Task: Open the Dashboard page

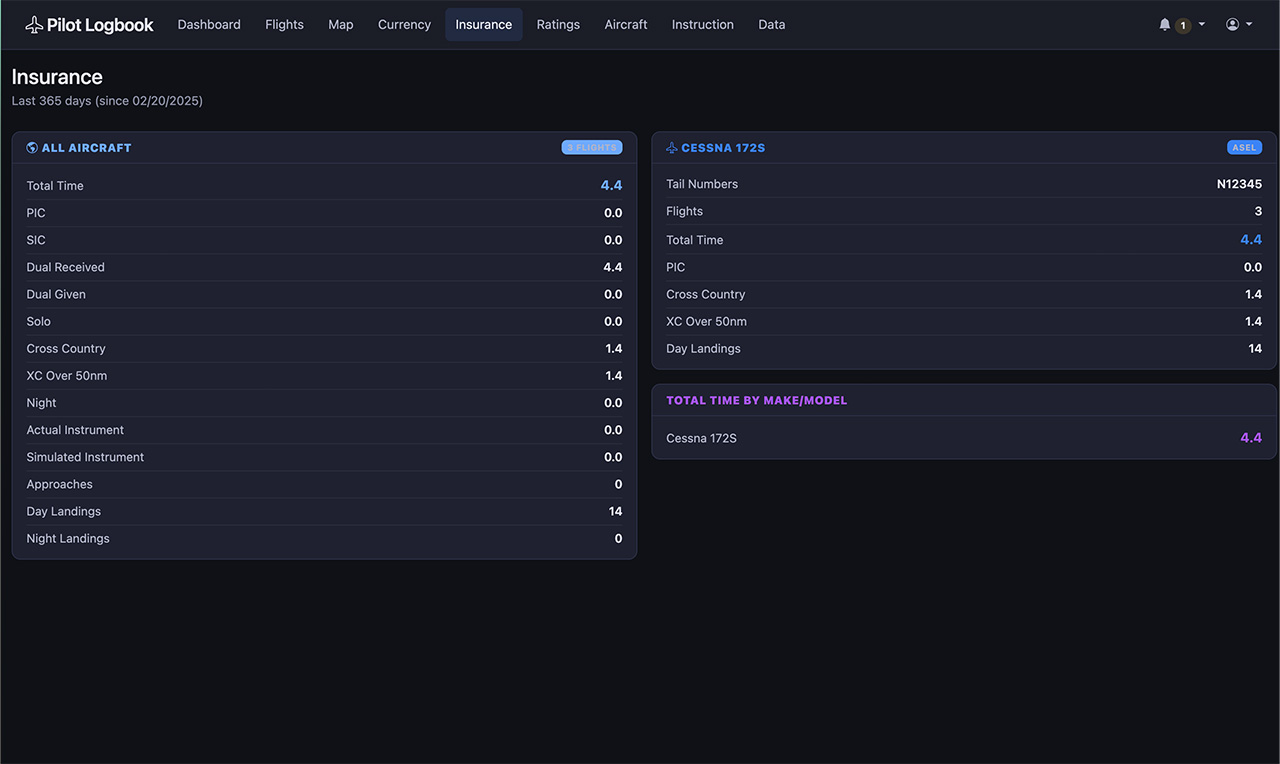Action: (209, 25)
